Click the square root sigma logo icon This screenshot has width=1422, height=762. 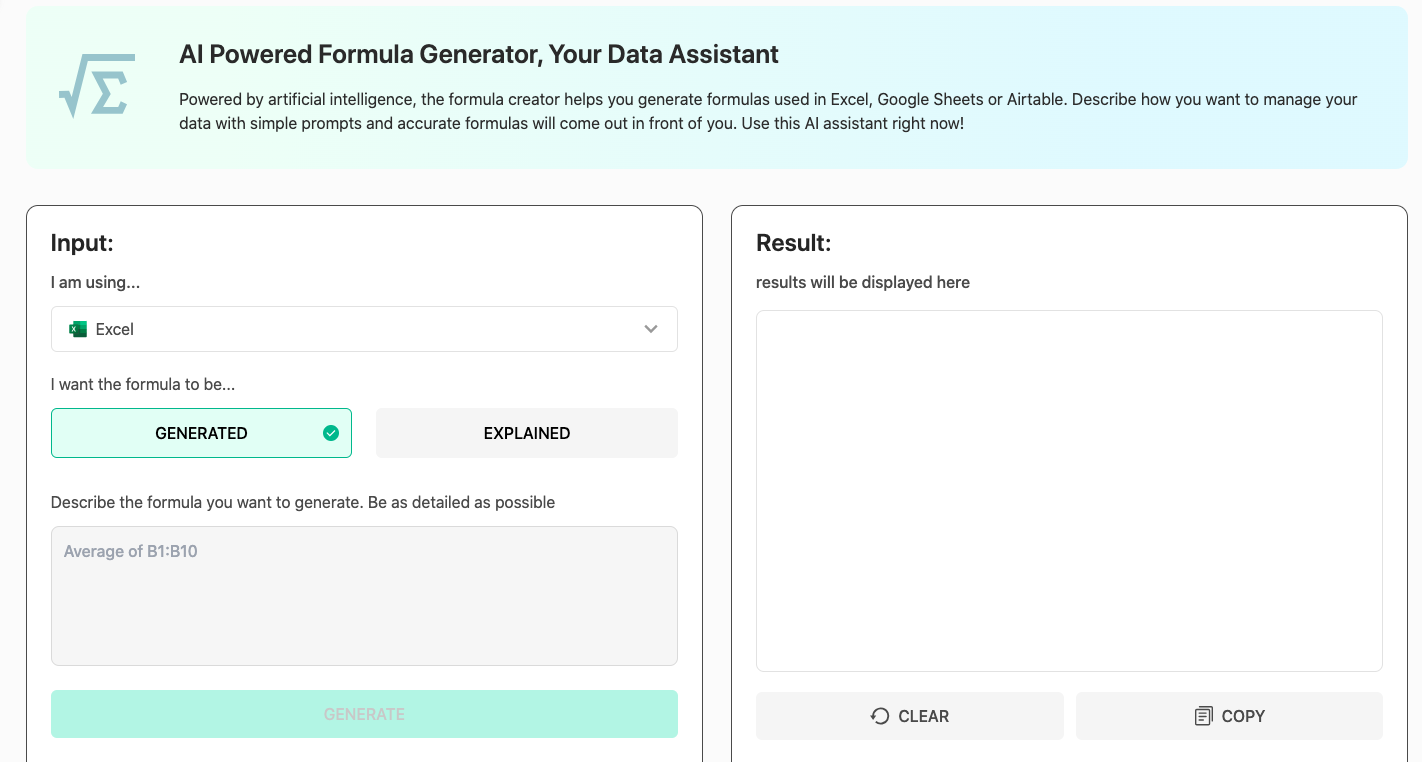[96, 85]
